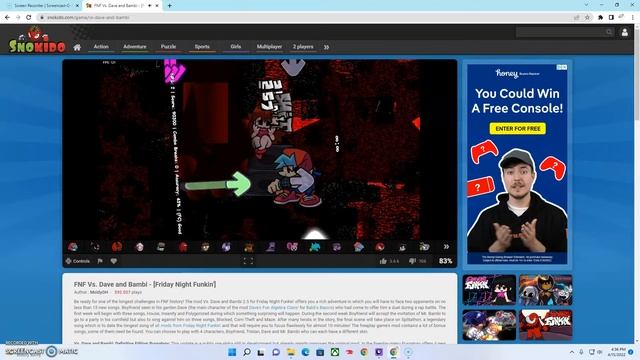Click the Snokido logo

click(x=37, y=40)
